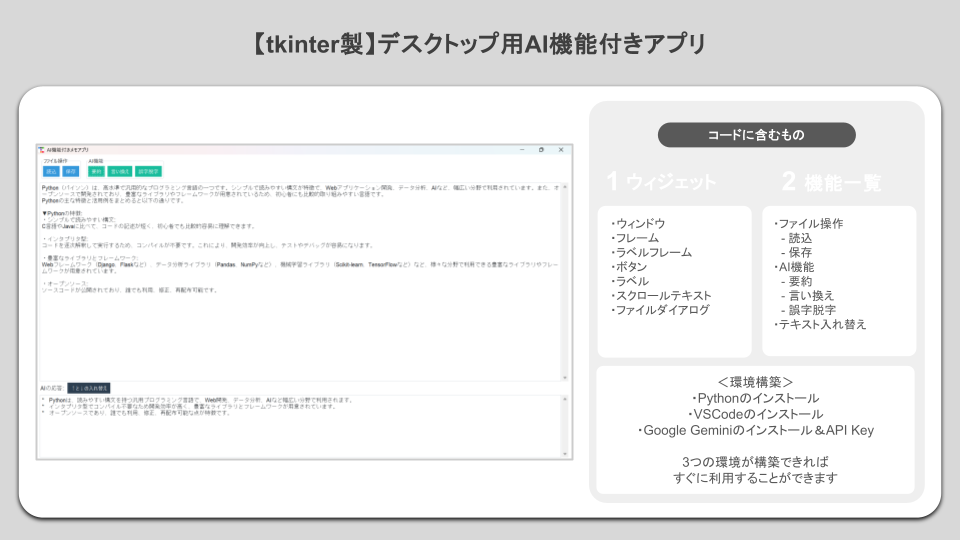Run the 誤字脱字 typo check button

[x=148, y=171]
